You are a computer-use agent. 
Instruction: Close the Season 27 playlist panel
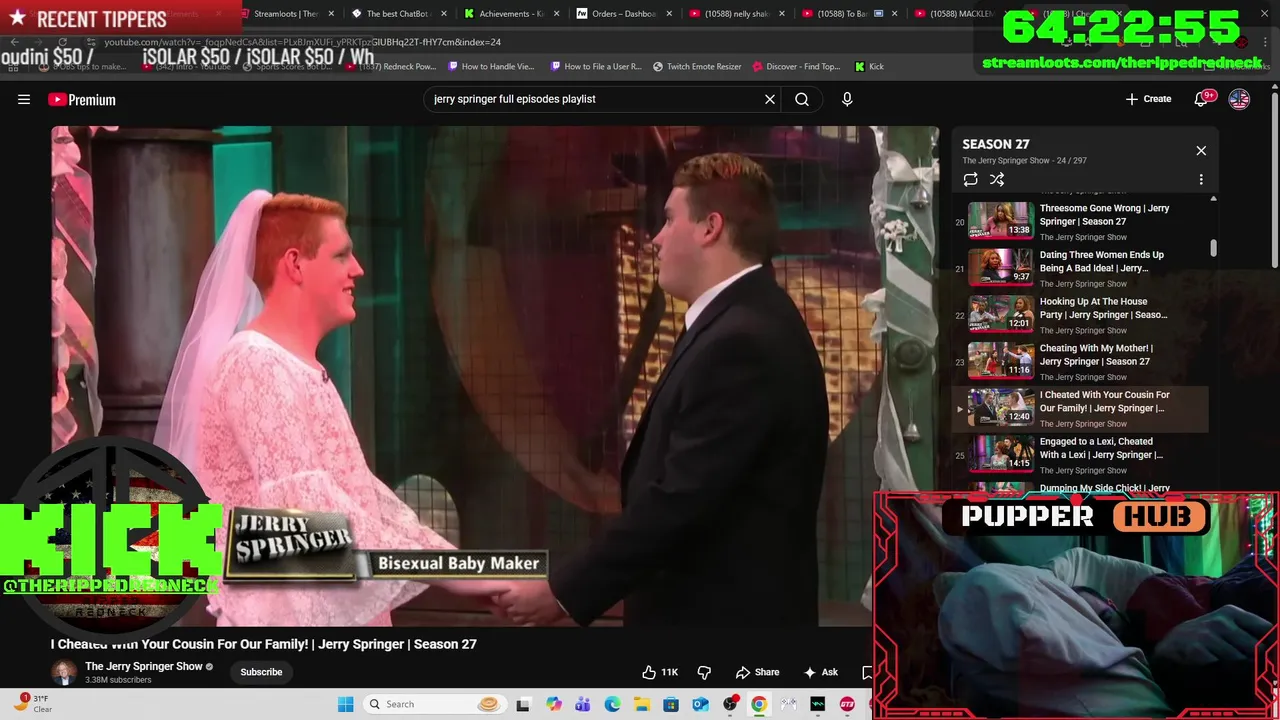click(1201, 151)
